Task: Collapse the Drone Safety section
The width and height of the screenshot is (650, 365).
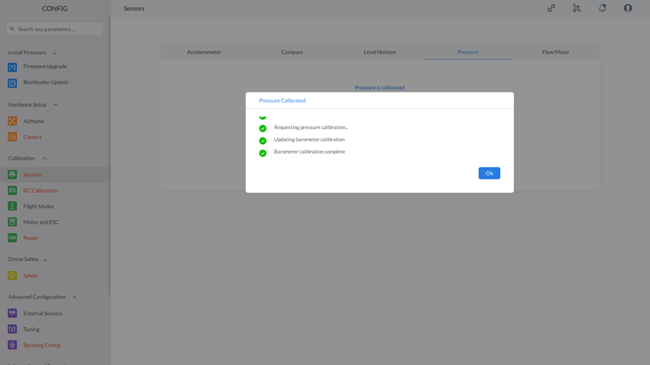Action: (x=45, y=260)
